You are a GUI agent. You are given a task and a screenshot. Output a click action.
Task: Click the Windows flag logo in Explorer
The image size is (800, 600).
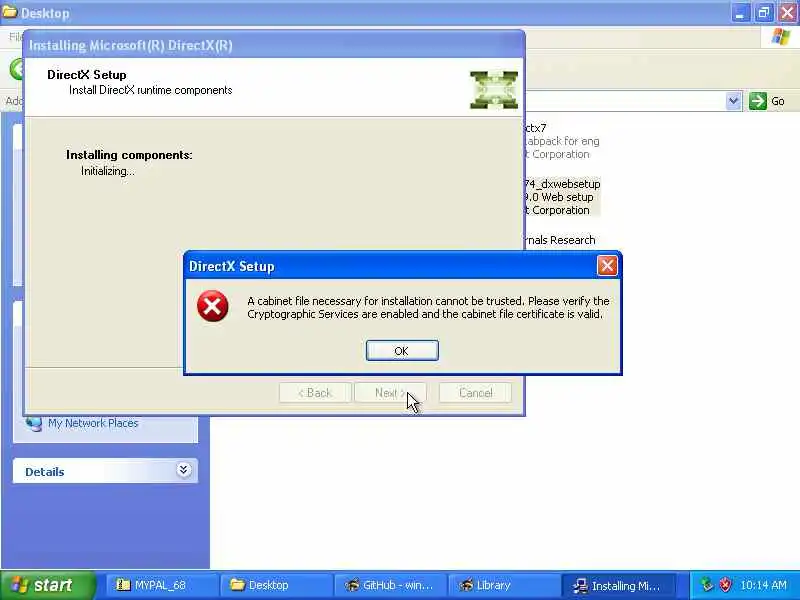click(x=780, y=37)
